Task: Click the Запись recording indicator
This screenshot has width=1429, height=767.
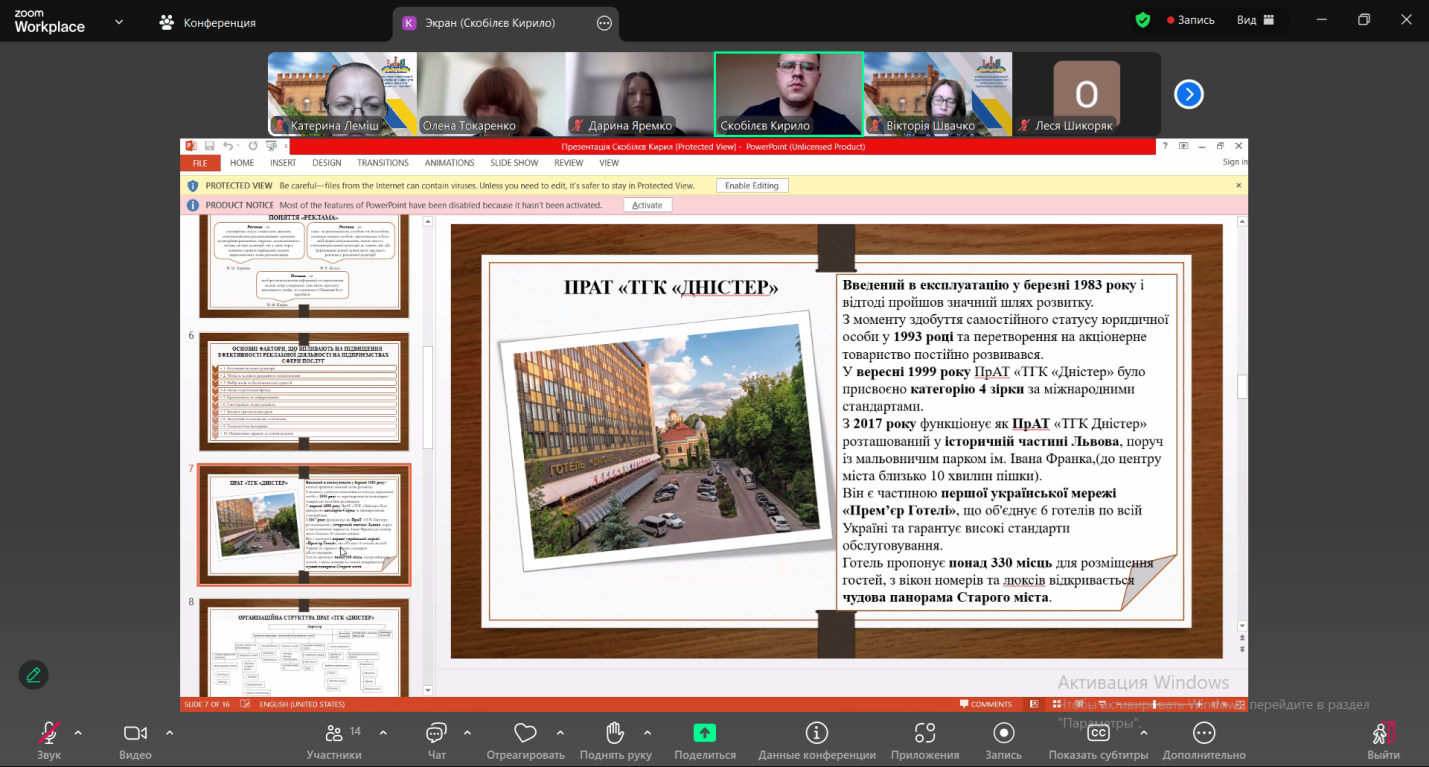Action: tap(1189, 20)
